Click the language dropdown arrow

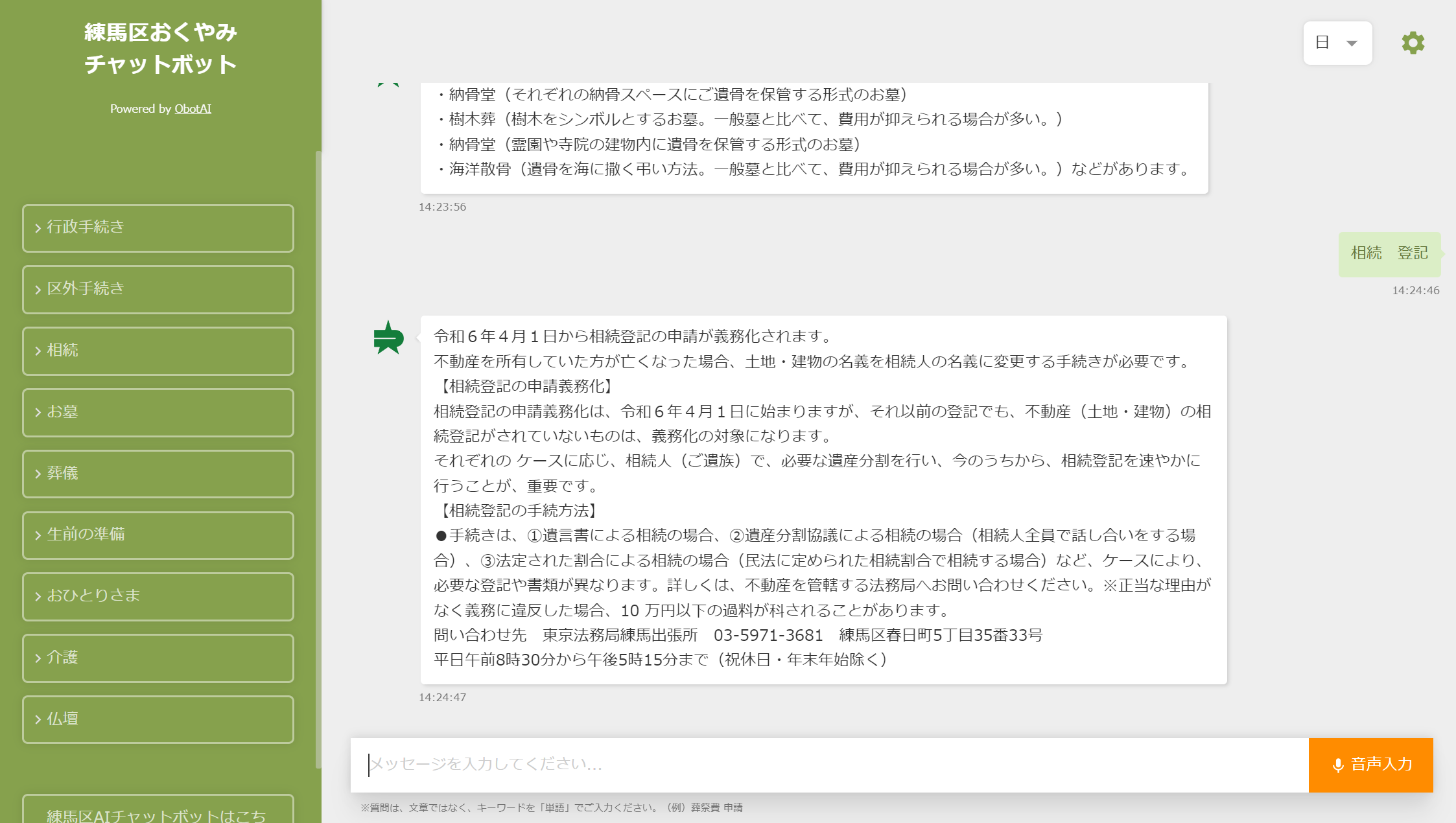[1352, 43]
